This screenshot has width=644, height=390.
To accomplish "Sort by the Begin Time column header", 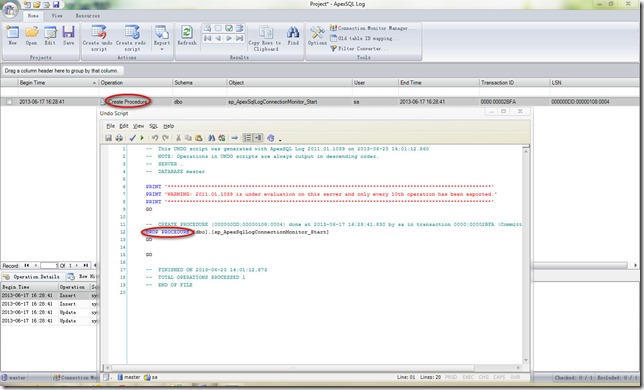I will 58,83.
